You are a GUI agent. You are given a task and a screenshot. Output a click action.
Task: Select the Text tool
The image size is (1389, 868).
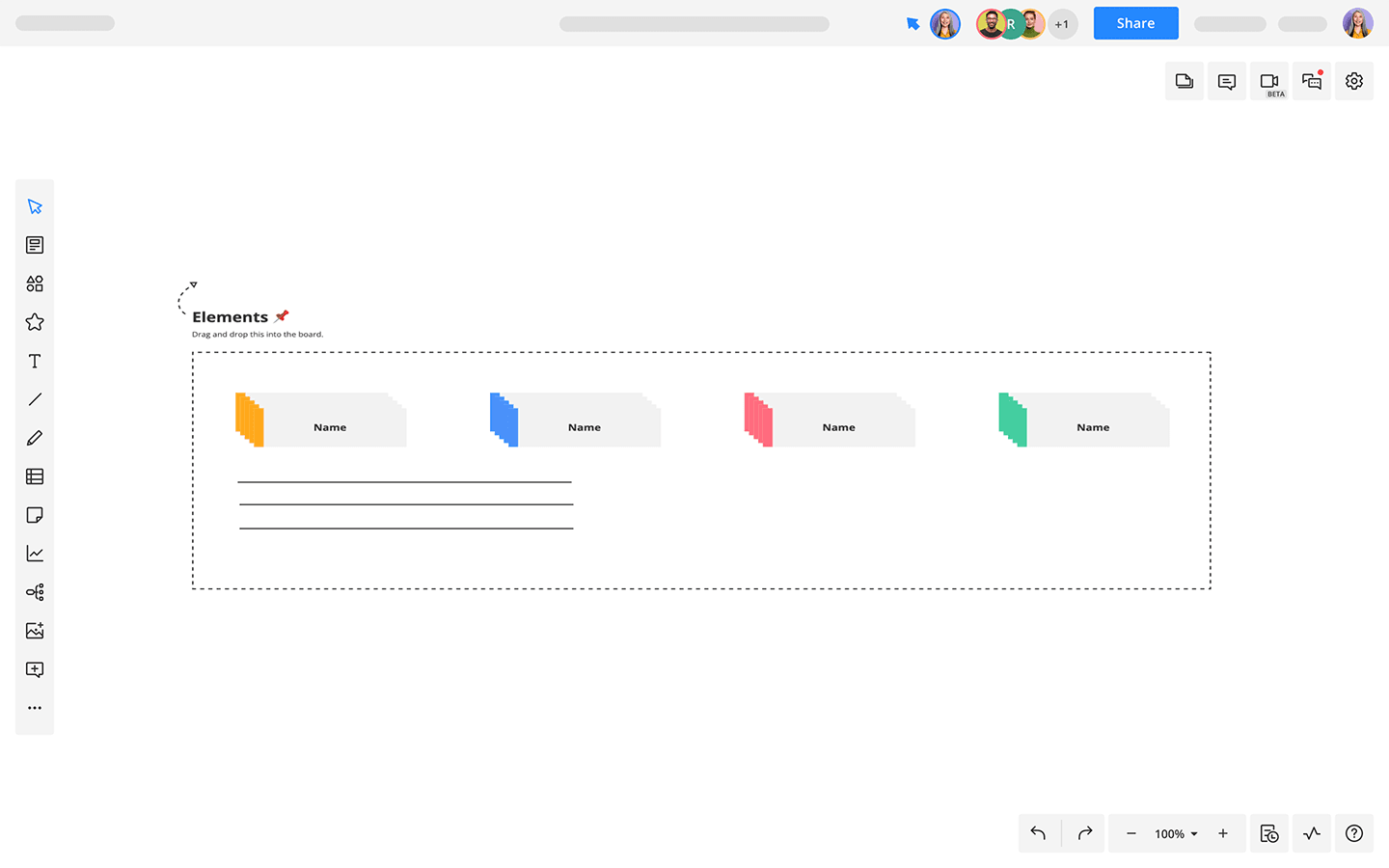(35, 361)
